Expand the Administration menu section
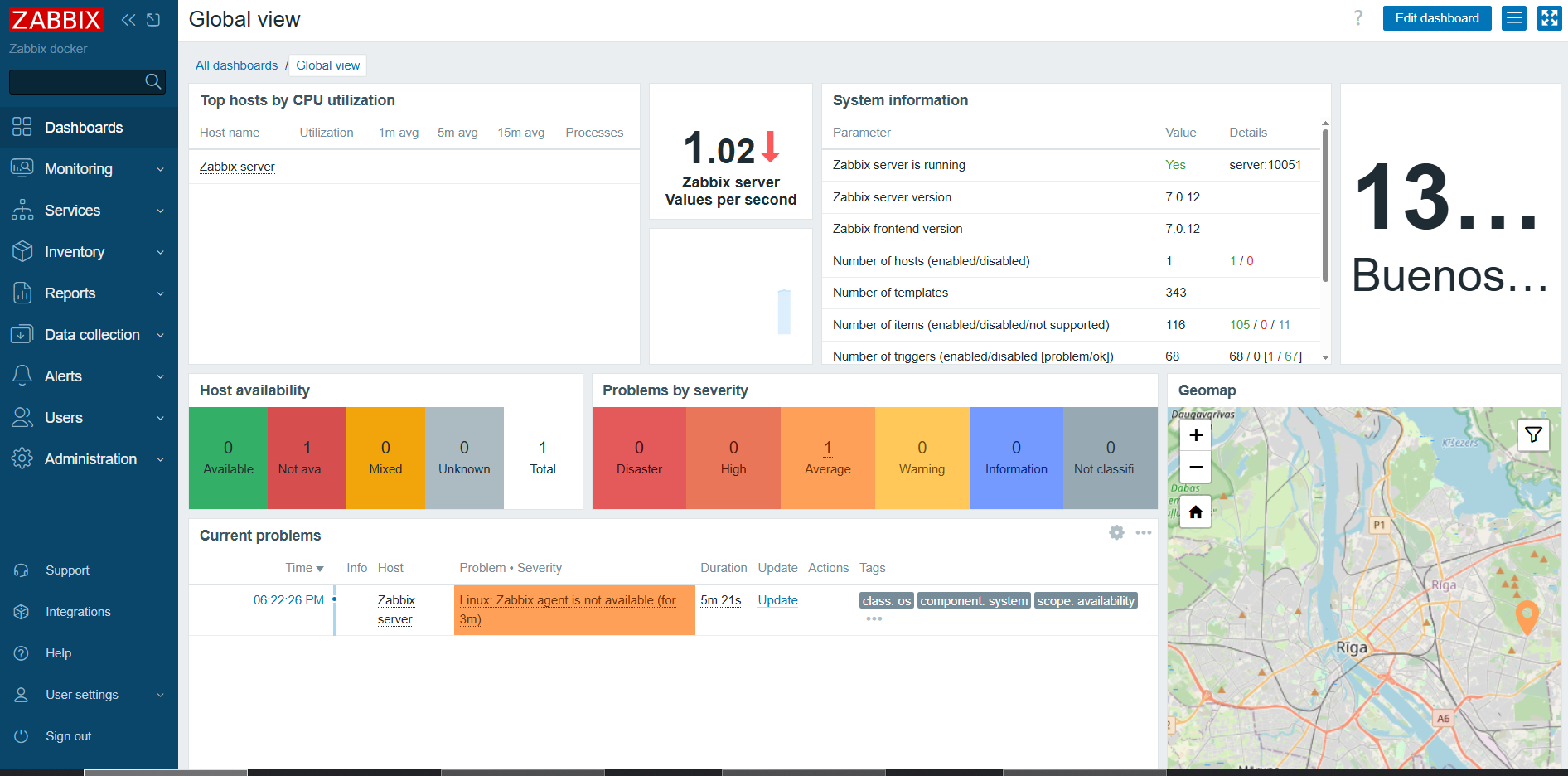The image size is (1568, 776). pyautogui.click(x=89, y=459)
